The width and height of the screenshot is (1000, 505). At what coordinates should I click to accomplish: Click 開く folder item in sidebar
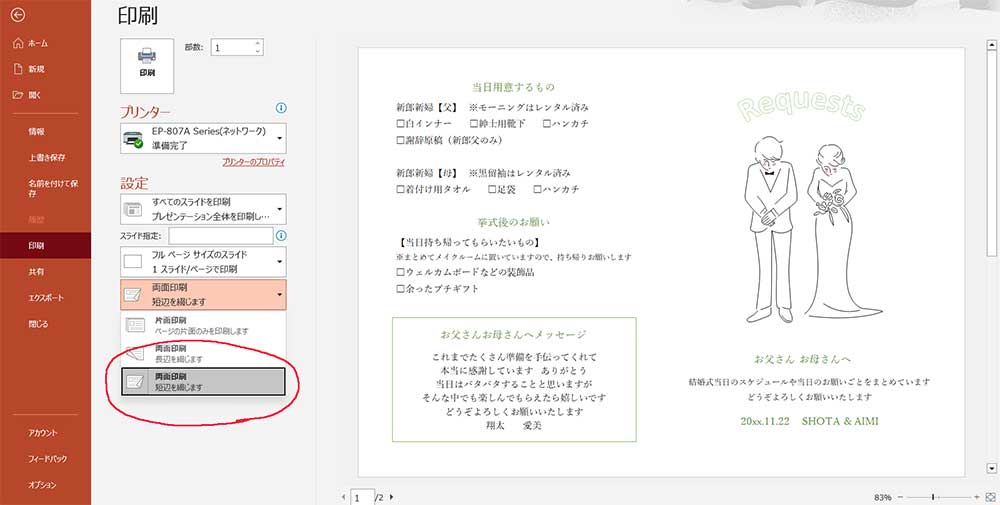37,95
